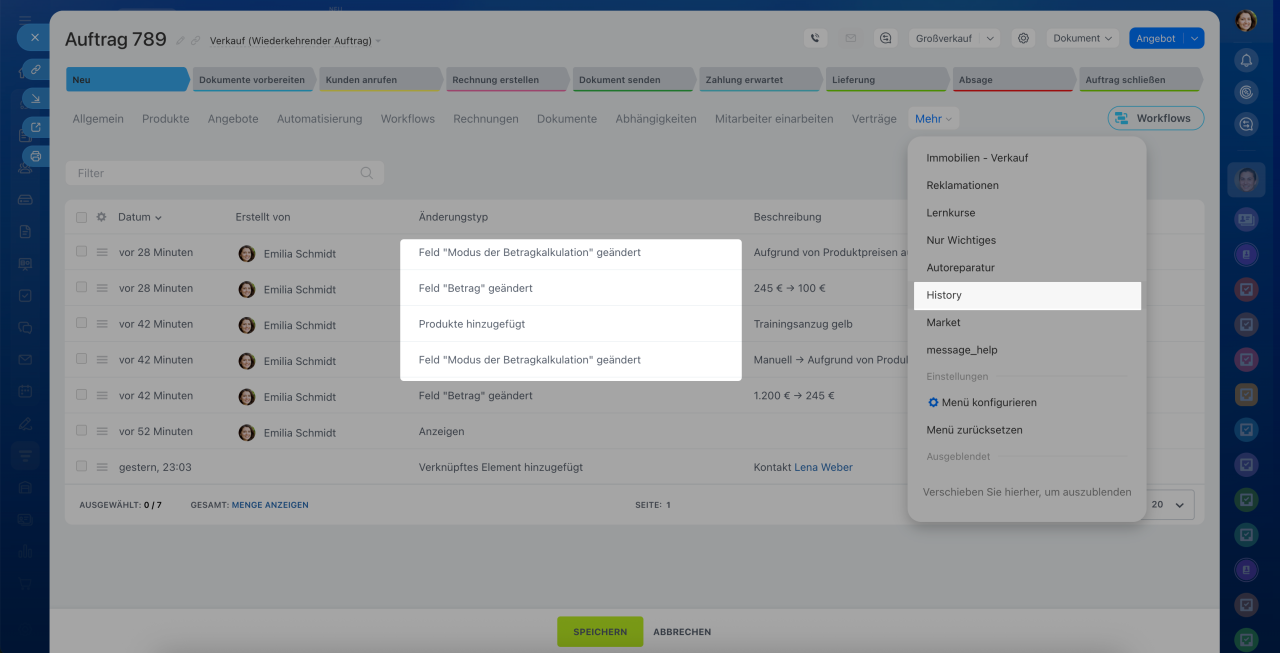The width and height of the screenshot is (1280, 653).
Task: Set stage to Dokumente vorbereiten
Action: coord(252,80)
